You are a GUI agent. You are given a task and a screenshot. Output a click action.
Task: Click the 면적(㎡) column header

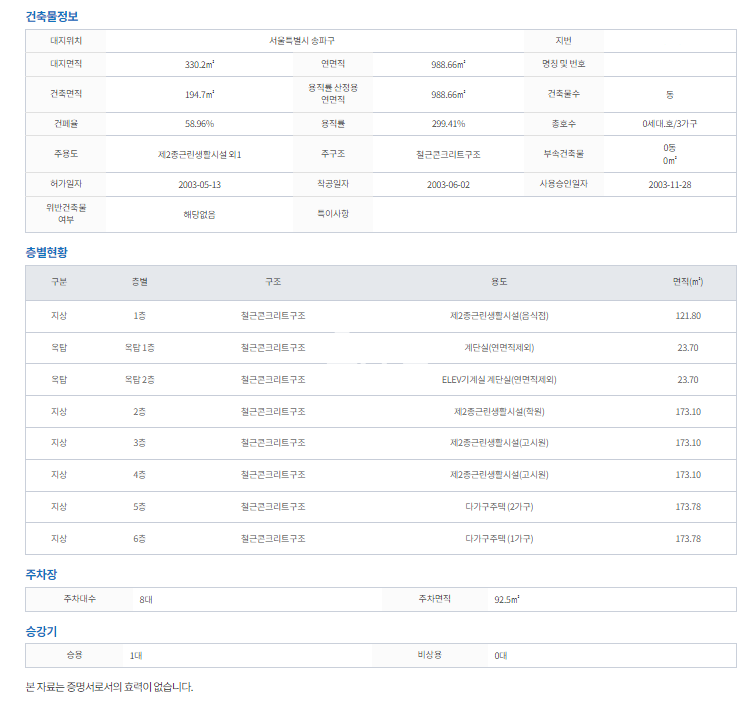687,282
